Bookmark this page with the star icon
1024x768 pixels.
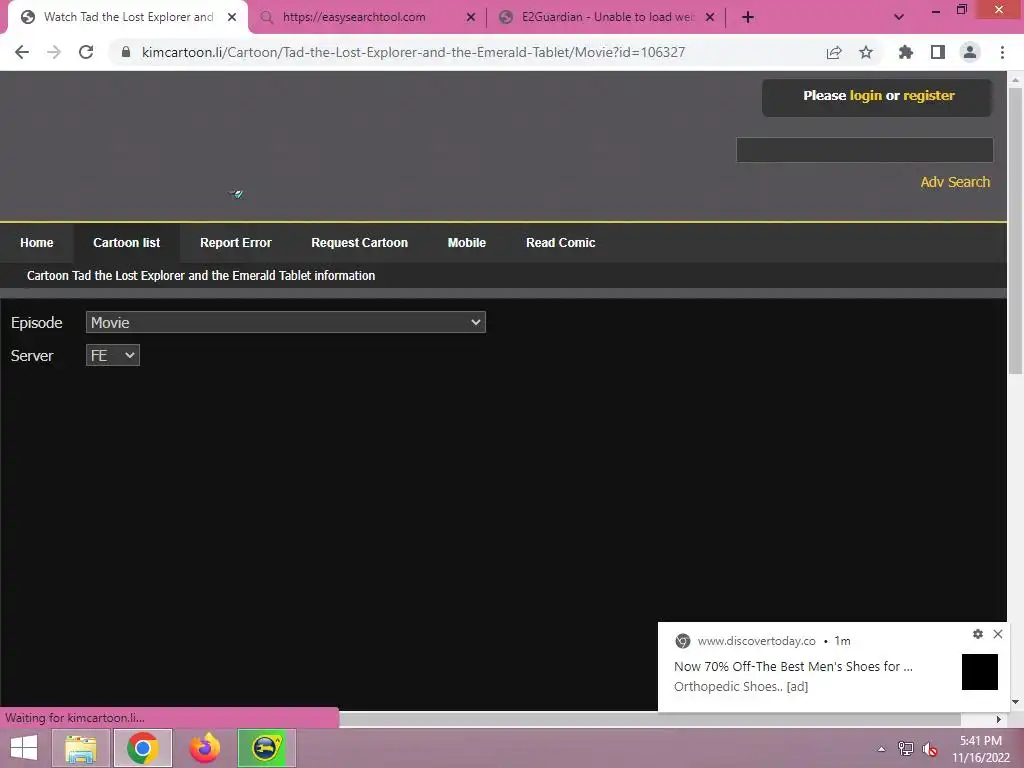[x=866, y=52]
